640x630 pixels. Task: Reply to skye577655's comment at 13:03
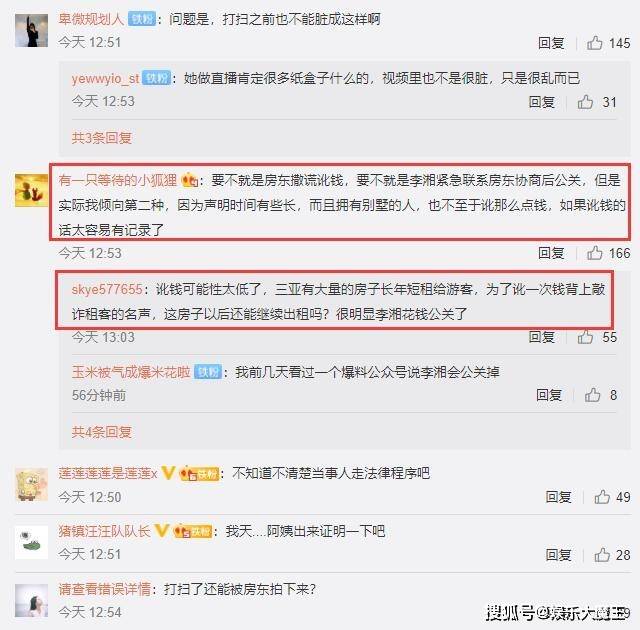click(542, 337)
